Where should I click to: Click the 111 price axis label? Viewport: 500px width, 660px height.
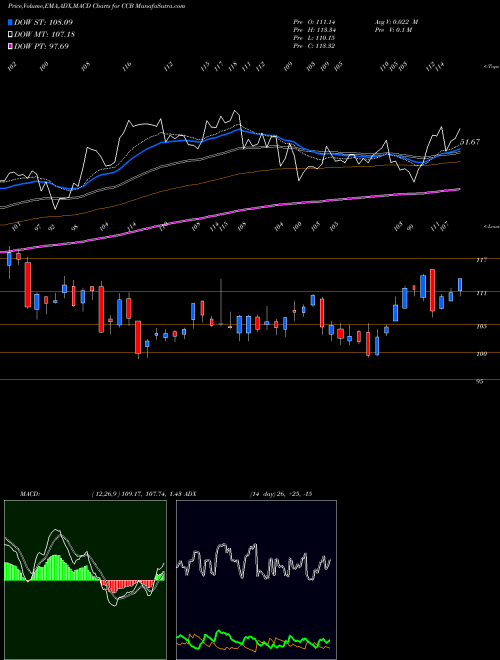pyautogui.click(x=482, y=293)
